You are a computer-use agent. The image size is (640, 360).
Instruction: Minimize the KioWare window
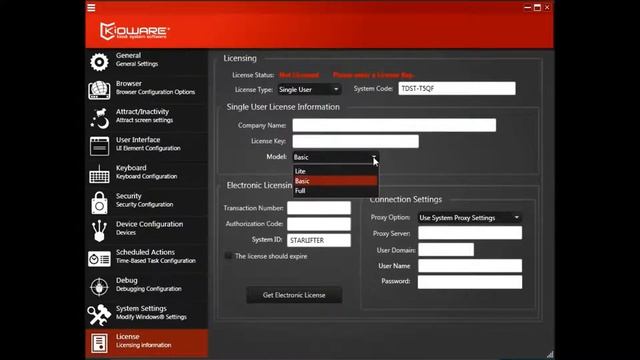[527, 7]
